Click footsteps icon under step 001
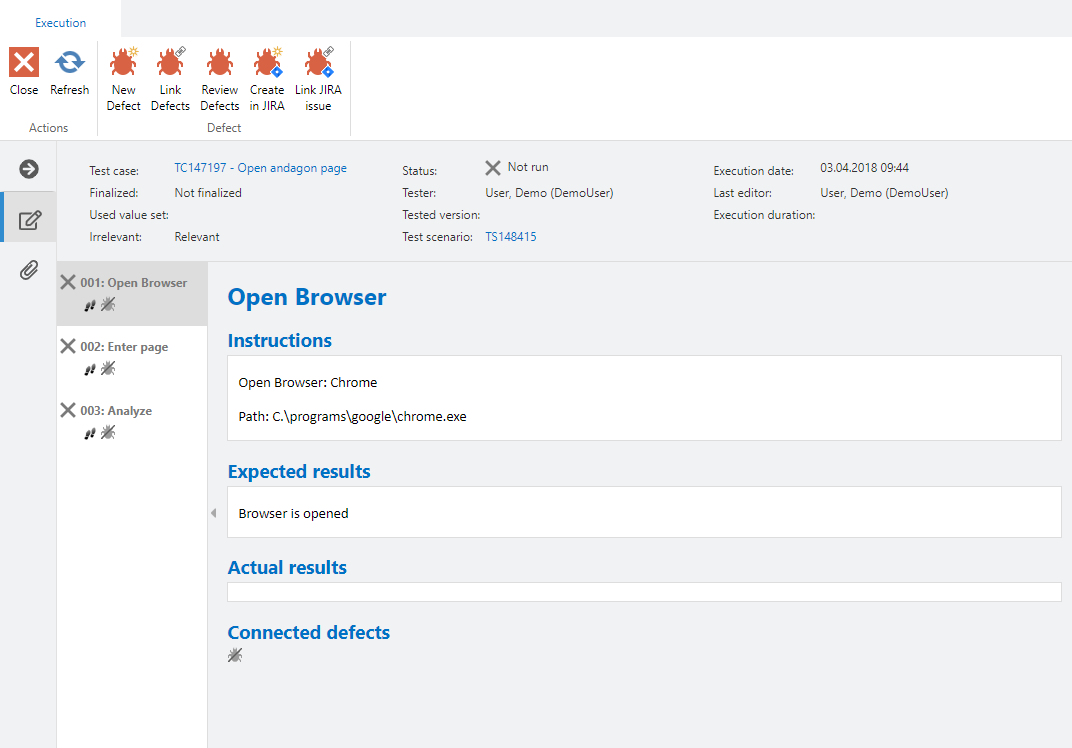Screen dimensions: 1072x748 coord(90,305)
